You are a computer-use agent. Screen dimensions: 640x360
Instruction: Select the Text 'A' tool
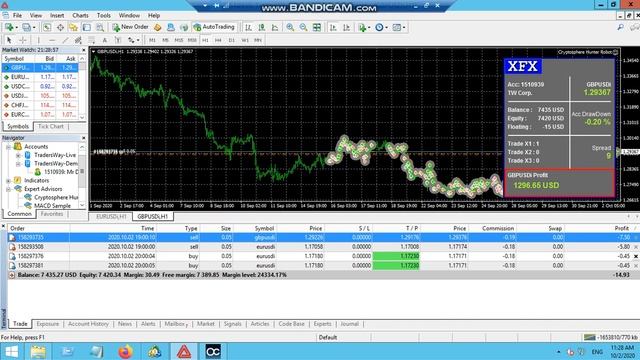pos(105,40)
